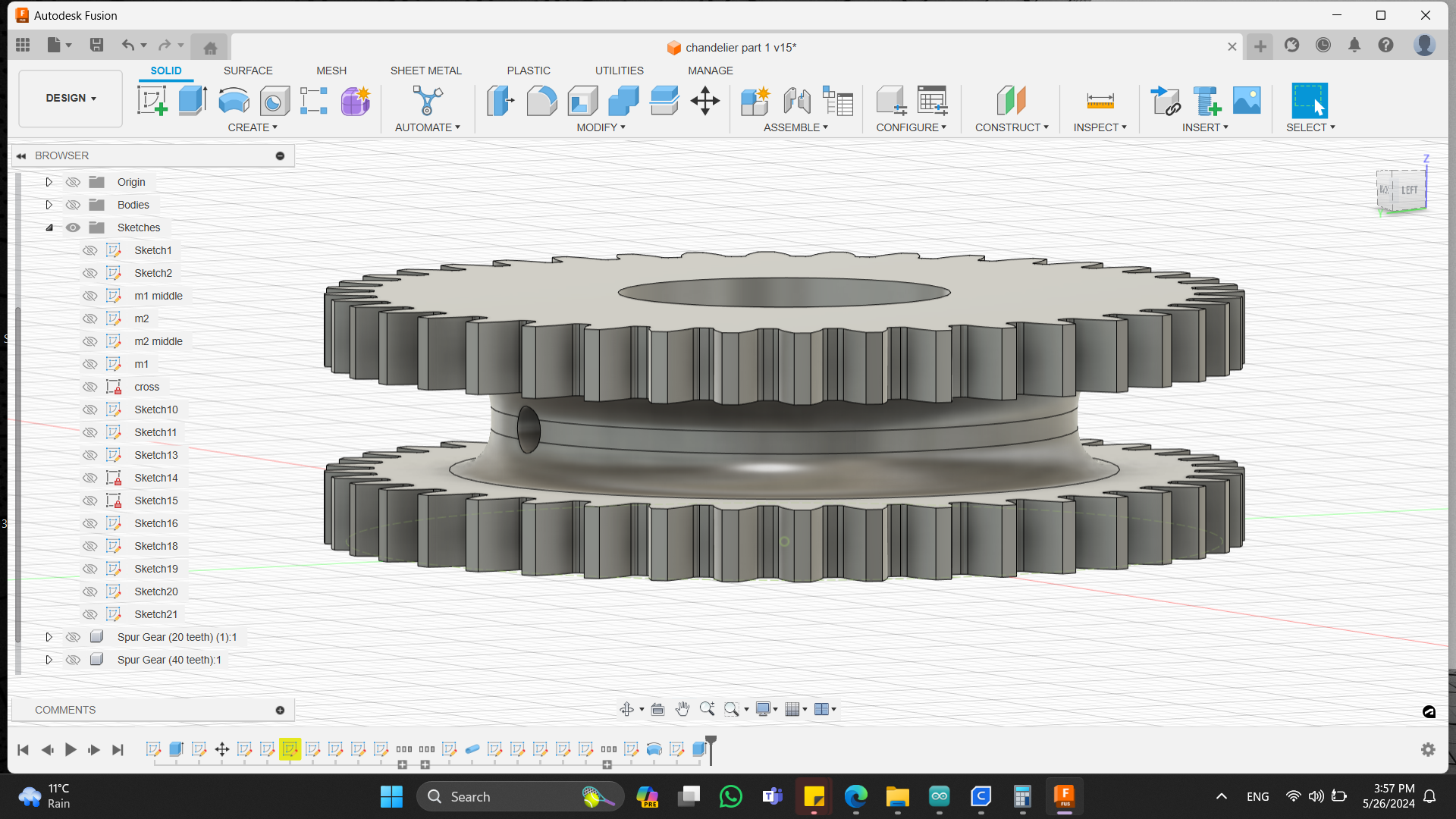Click the Insert Canvas image icon
The image size is (1456, 819).
[1247, 100]
